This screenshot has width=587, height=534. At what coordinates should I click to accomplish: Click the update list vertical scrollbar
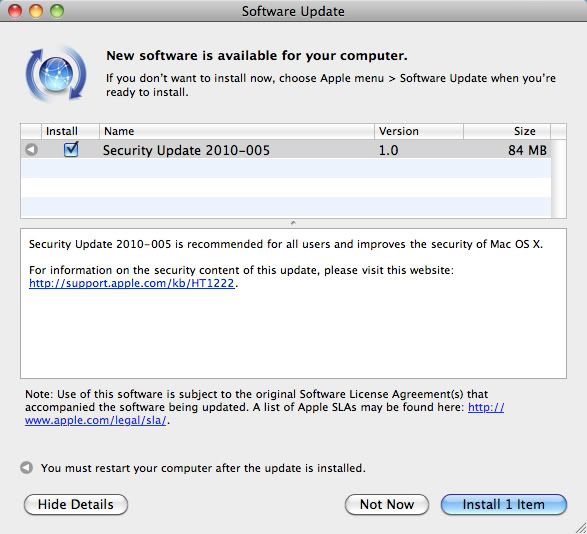pyautogui.click(x=558, y=179)
